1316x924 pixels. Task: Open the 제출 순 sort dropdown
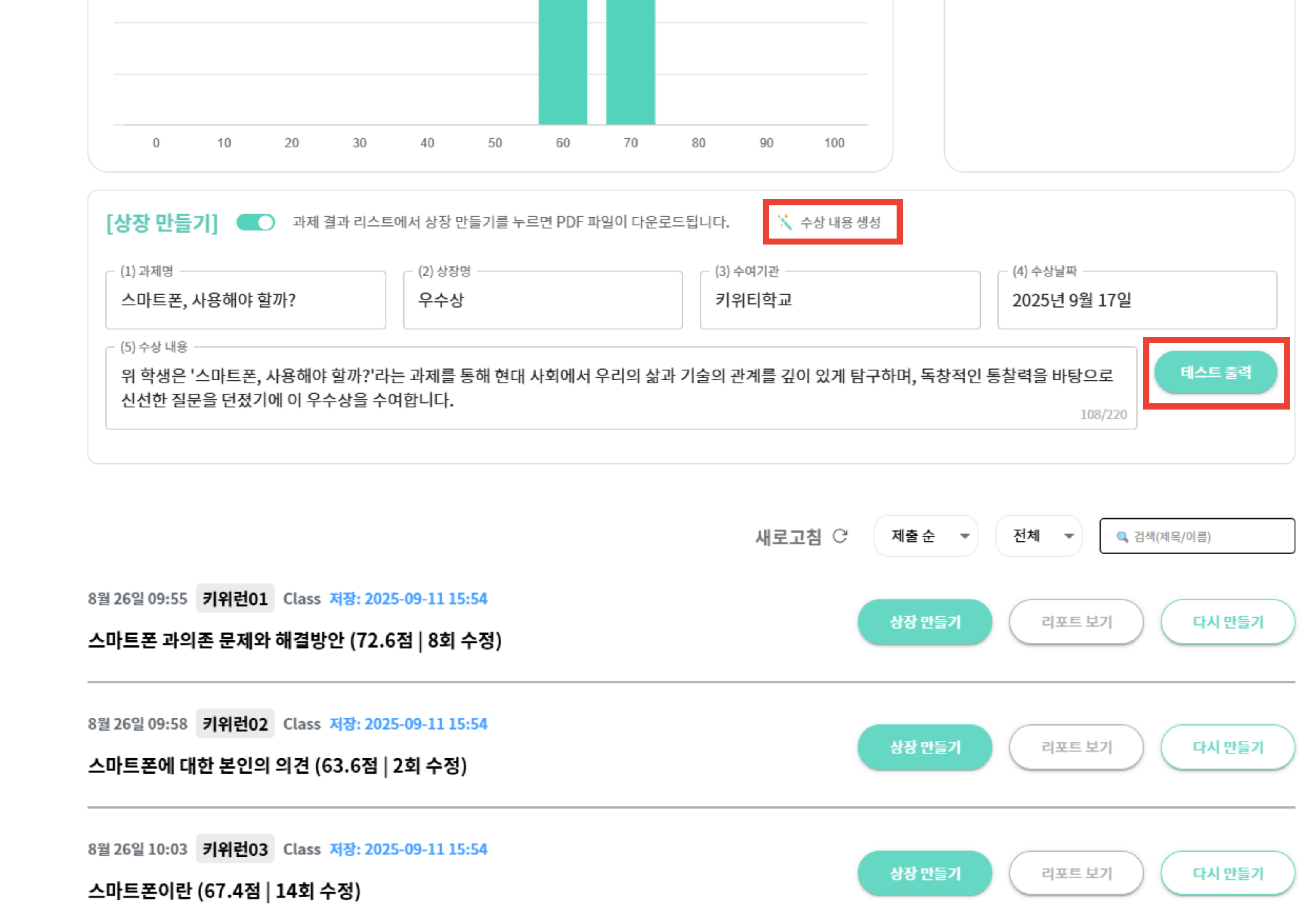click(926, 536)
